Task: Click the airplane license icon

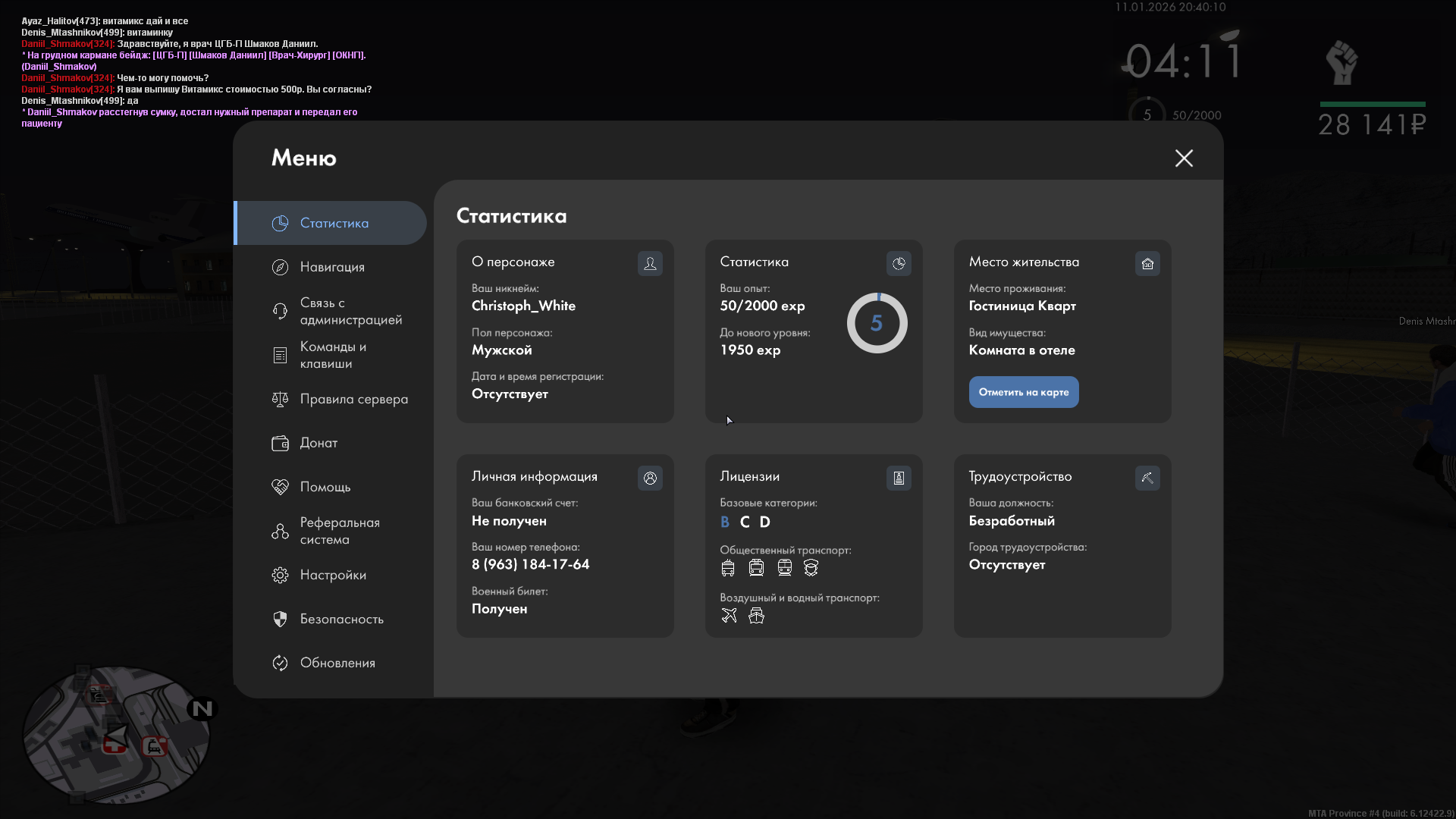Action: (729, 616)
